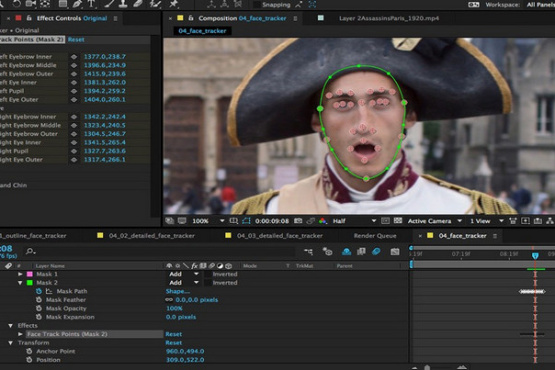Switch to 04_03_detailed_face_tracker timeline tab
Viewport: 555px width, 370px height.
click(x=280, y=235)
